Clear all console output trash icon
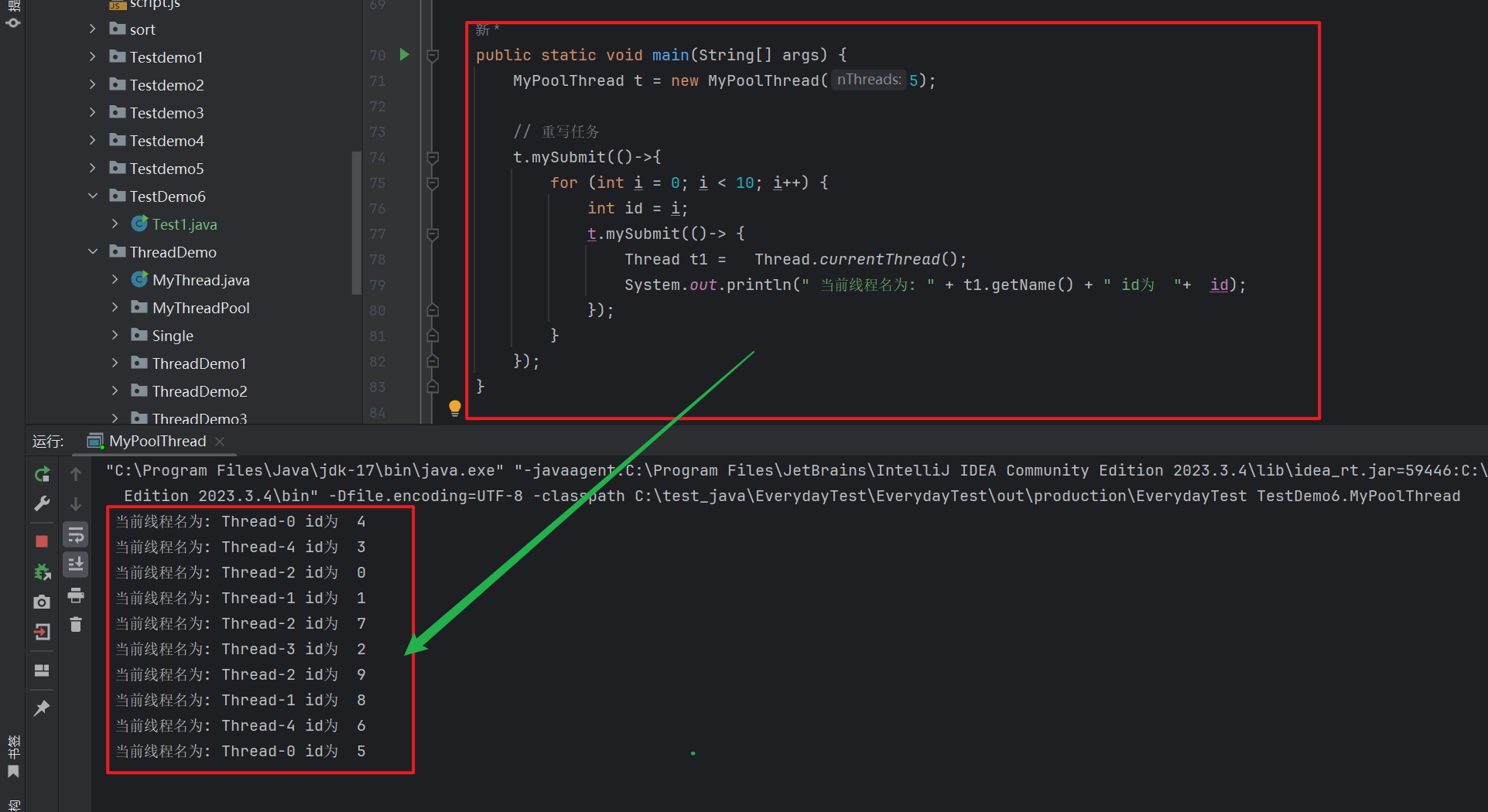This screenshot has width=1488, height=812. tap(76, 624)
